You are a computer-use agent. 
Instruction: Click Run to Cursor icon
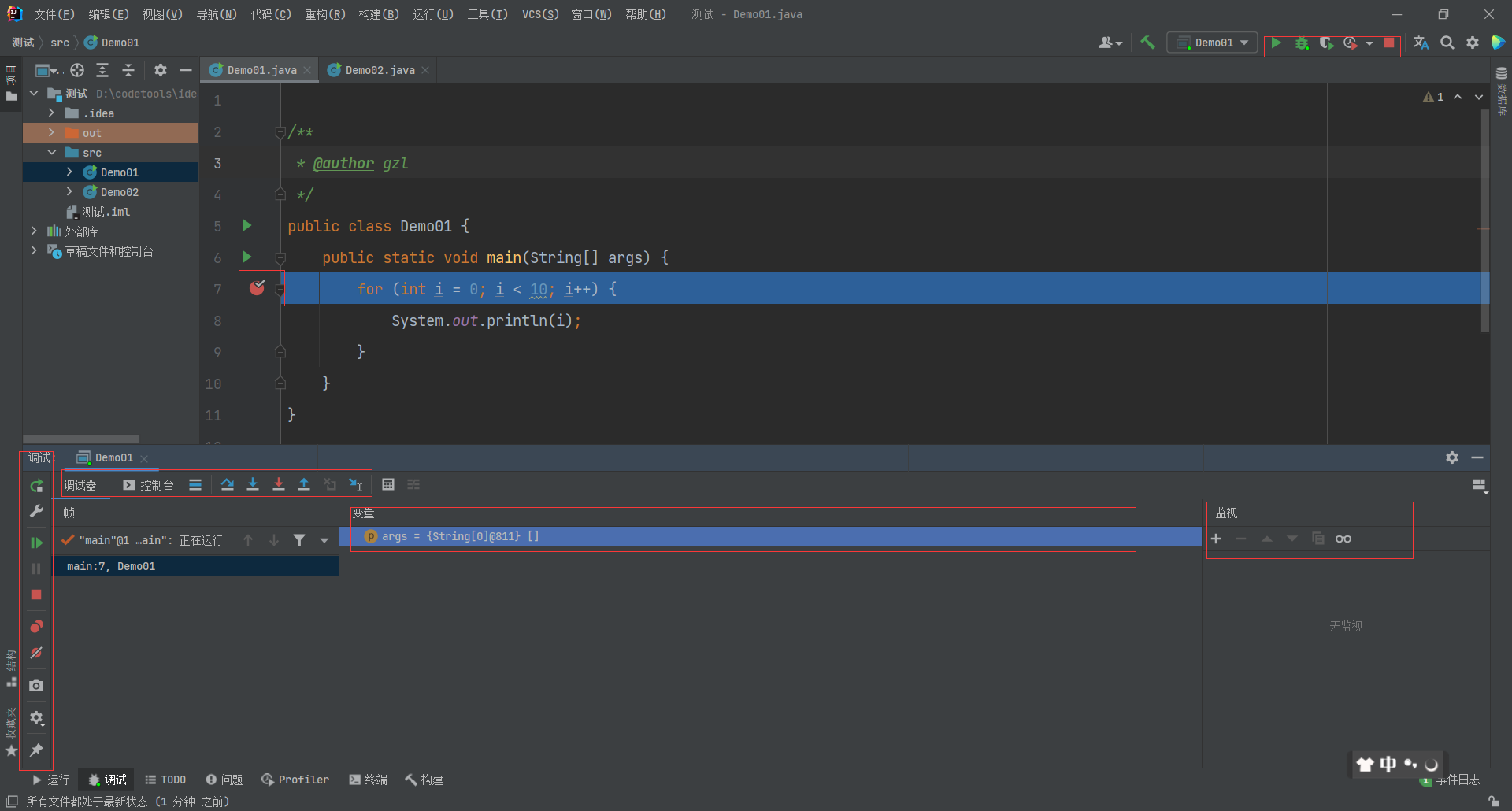click(356, 484)
